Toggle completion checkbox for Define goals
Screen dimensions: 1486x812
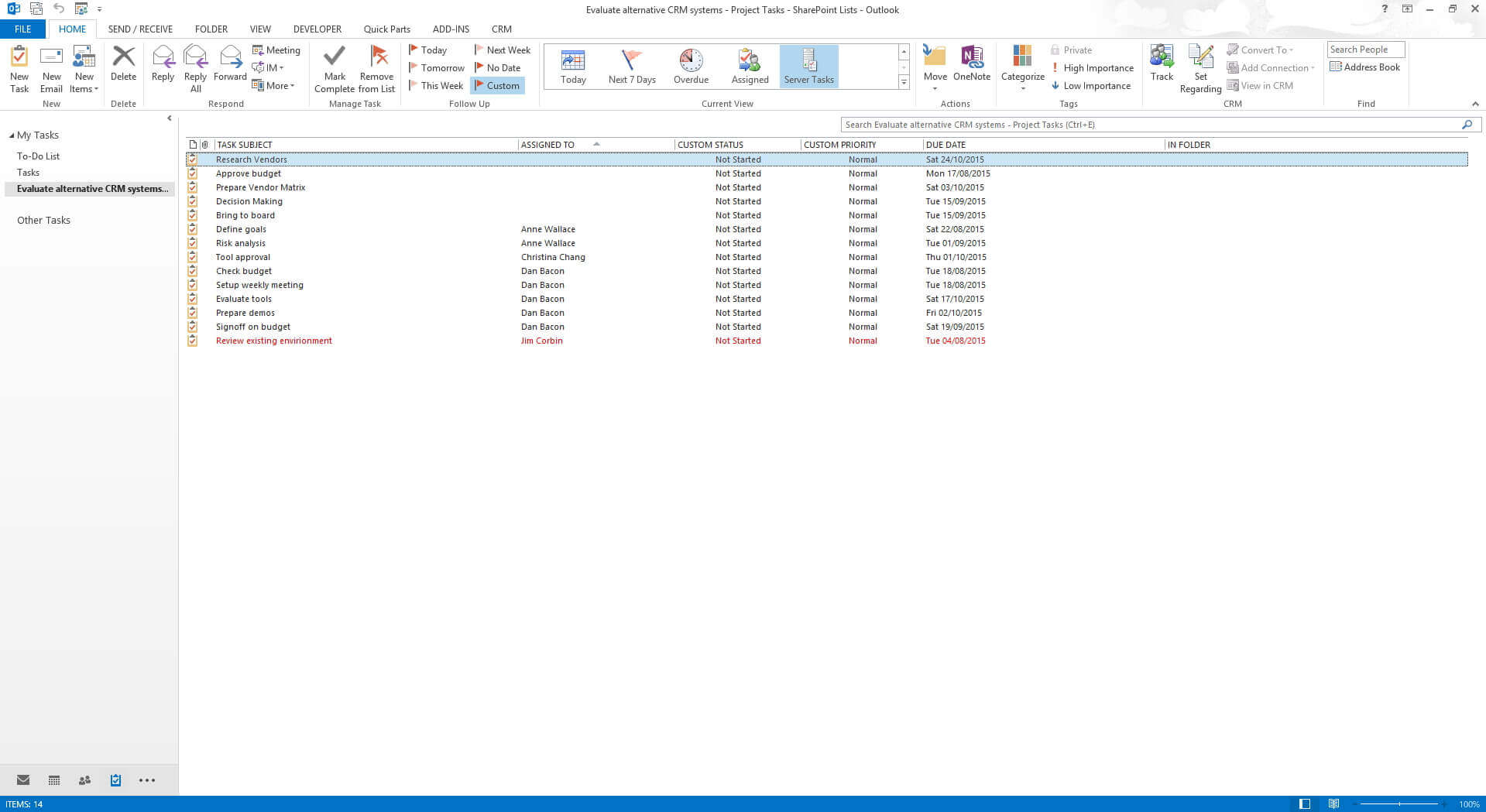click(x=192, y=229)
